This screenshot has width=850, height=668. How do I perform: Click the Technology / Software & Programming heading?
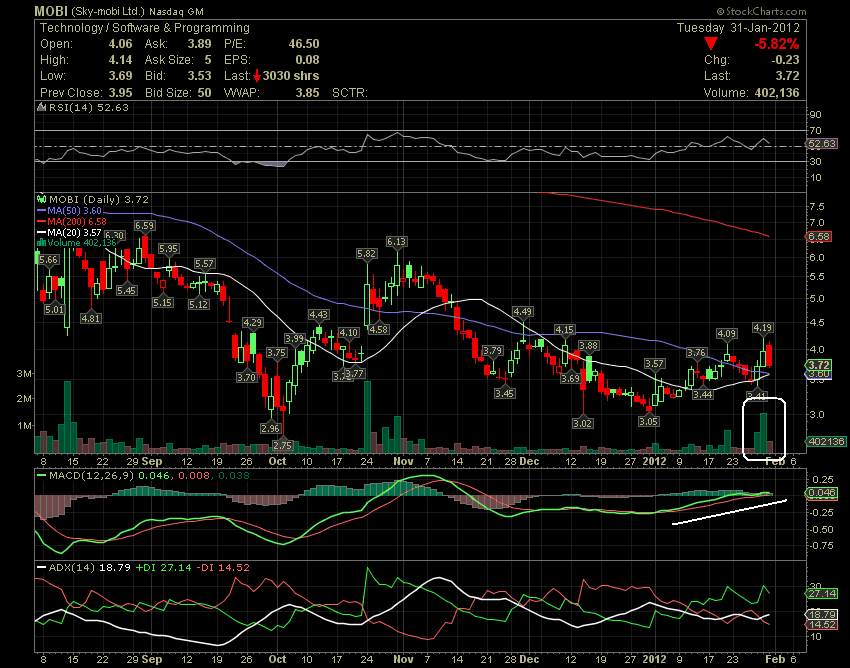[x=145, y=28]
